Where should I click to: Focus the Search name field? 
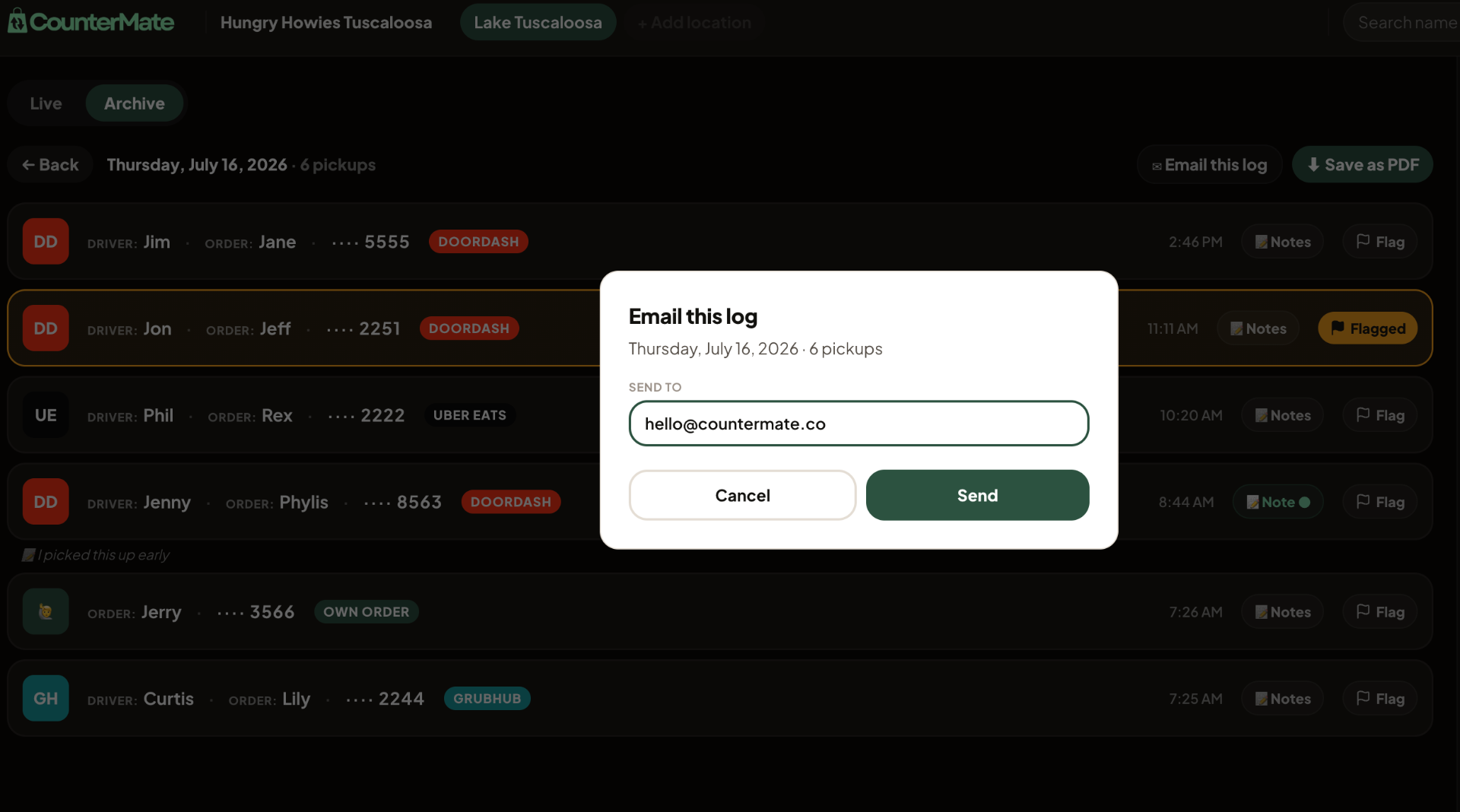pyautogui.click(x=1403, y=23)
